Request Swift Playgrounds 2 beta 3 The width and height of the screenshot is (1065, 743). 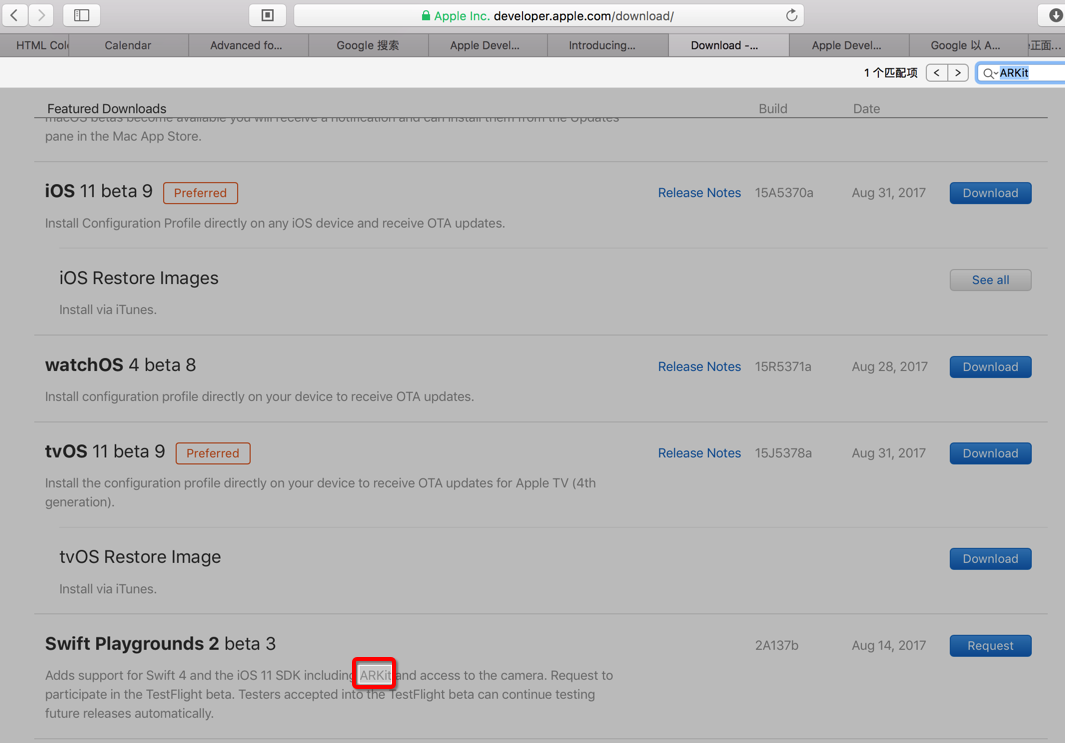[990, 646]
